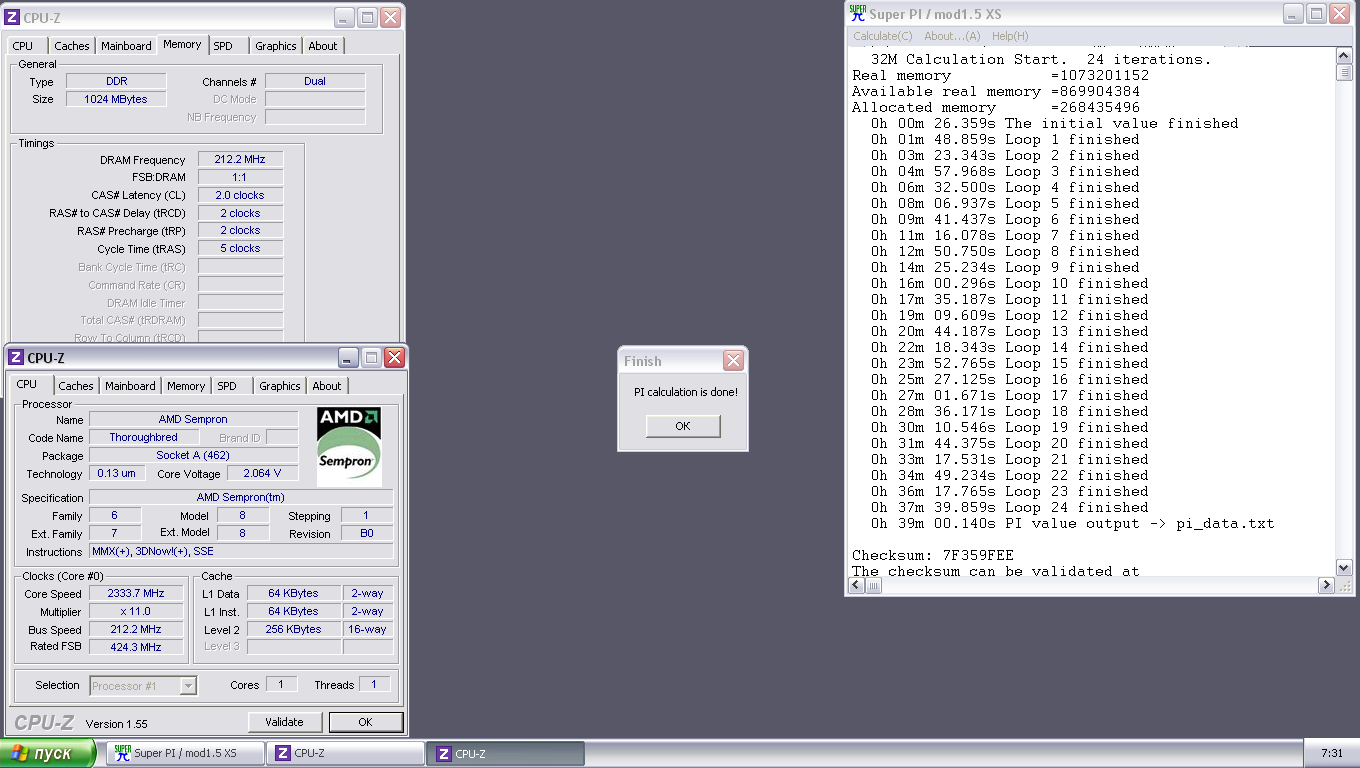
Task: Switch to Memory tab in bottom CPU-Z
Action: [x=186, y=386]
